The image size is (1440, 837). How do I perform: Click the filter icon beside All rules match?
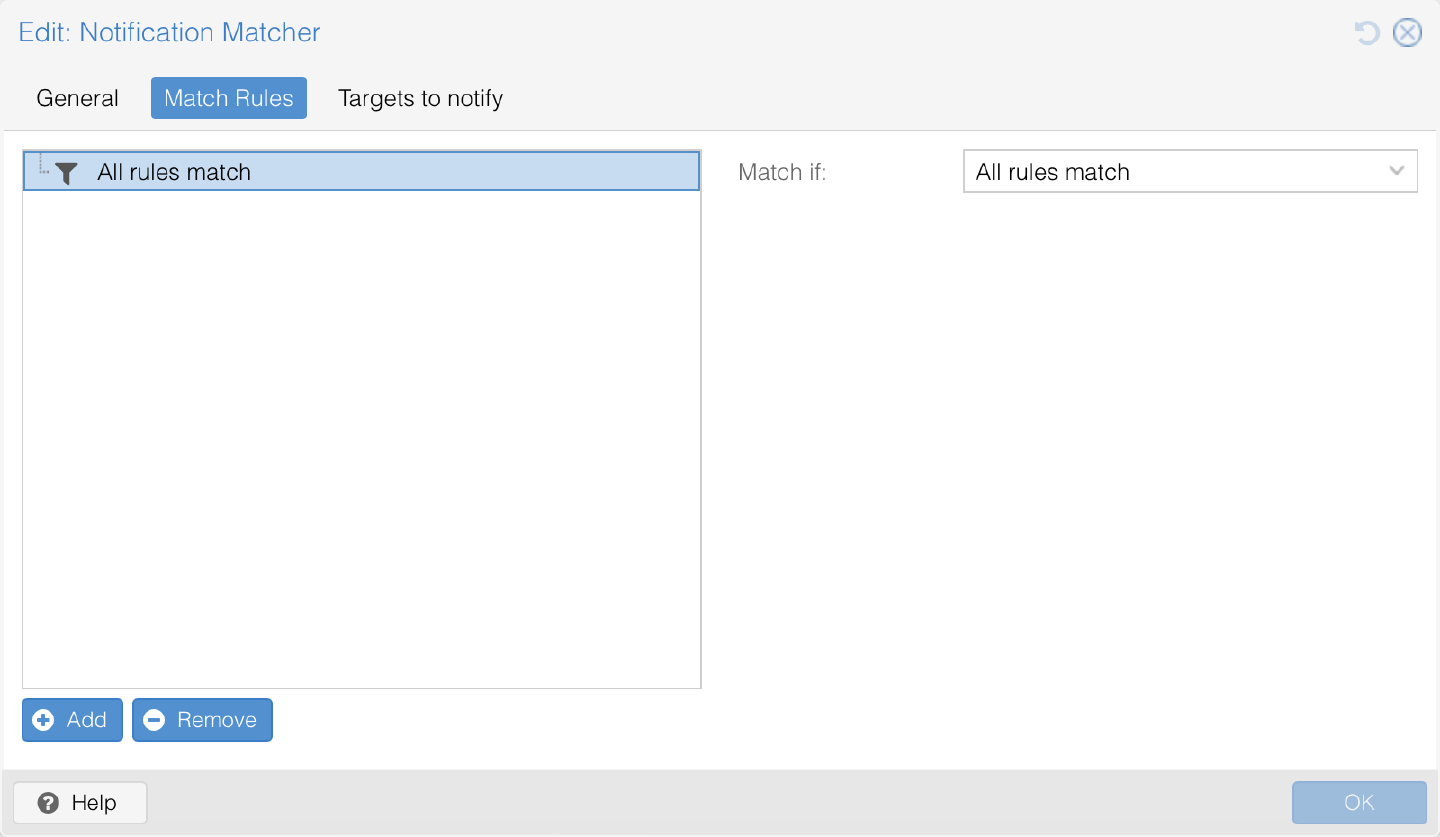(66, 172)
